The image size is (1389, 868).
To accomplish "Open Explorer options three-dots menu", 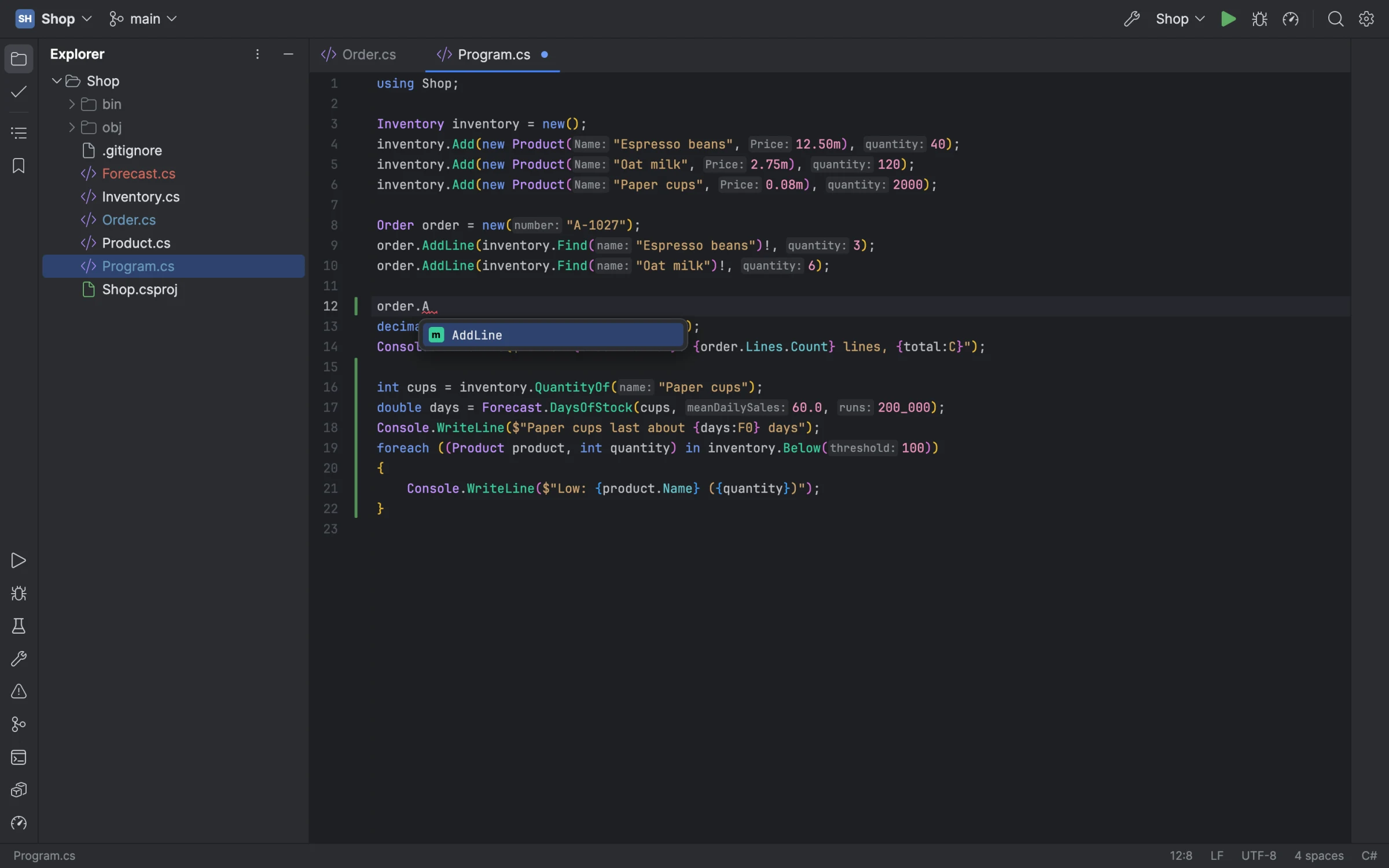I will (258, 54).
